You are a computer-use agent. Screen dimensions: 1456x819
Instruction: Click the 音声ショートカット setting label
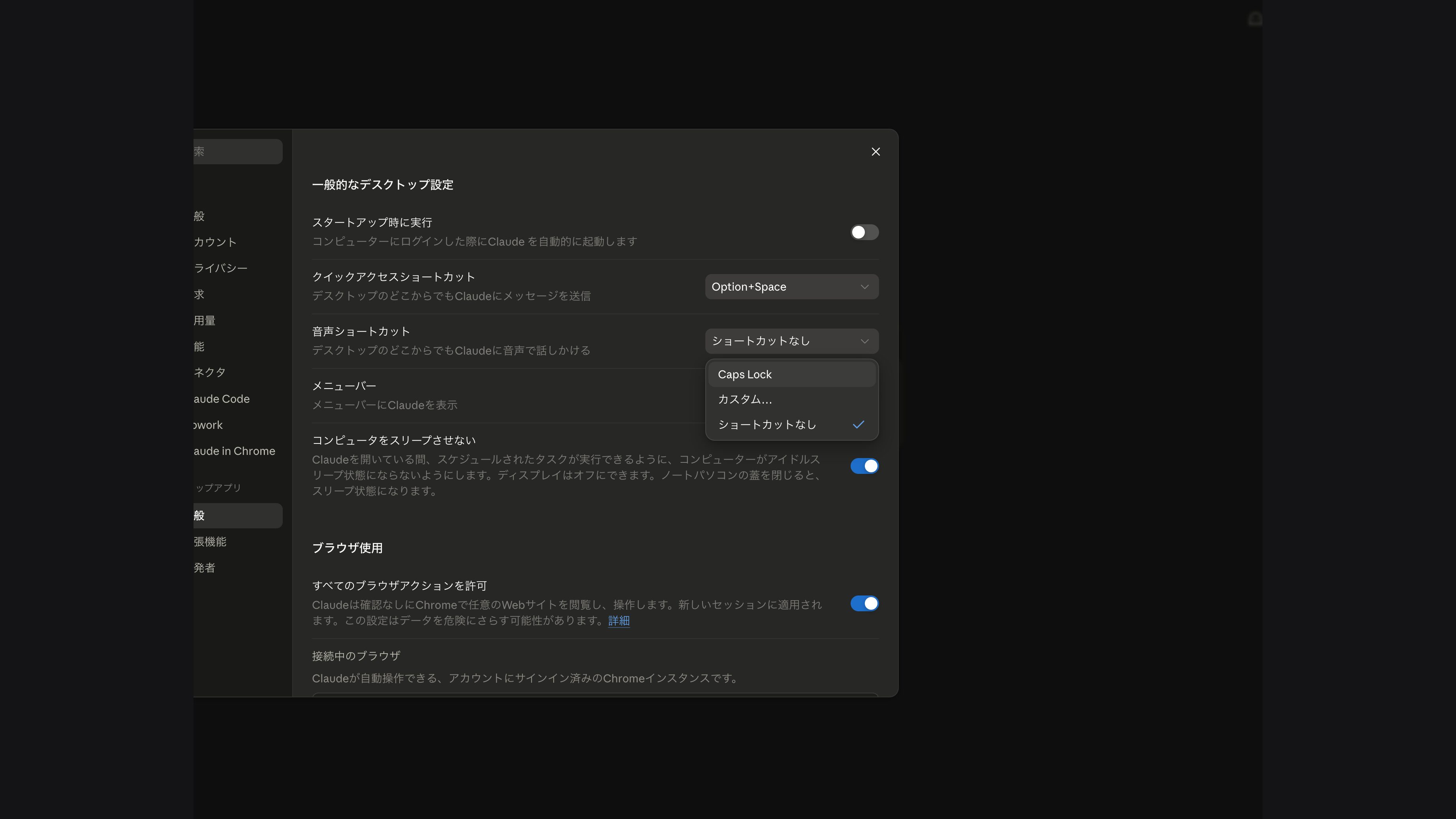tap(361, 331)
